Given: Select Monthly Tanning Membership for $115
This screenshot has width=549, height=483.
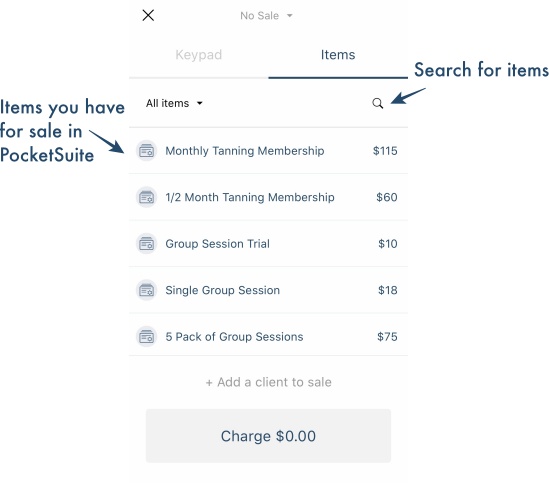Looking at the screenshot, I should [269, 151].
